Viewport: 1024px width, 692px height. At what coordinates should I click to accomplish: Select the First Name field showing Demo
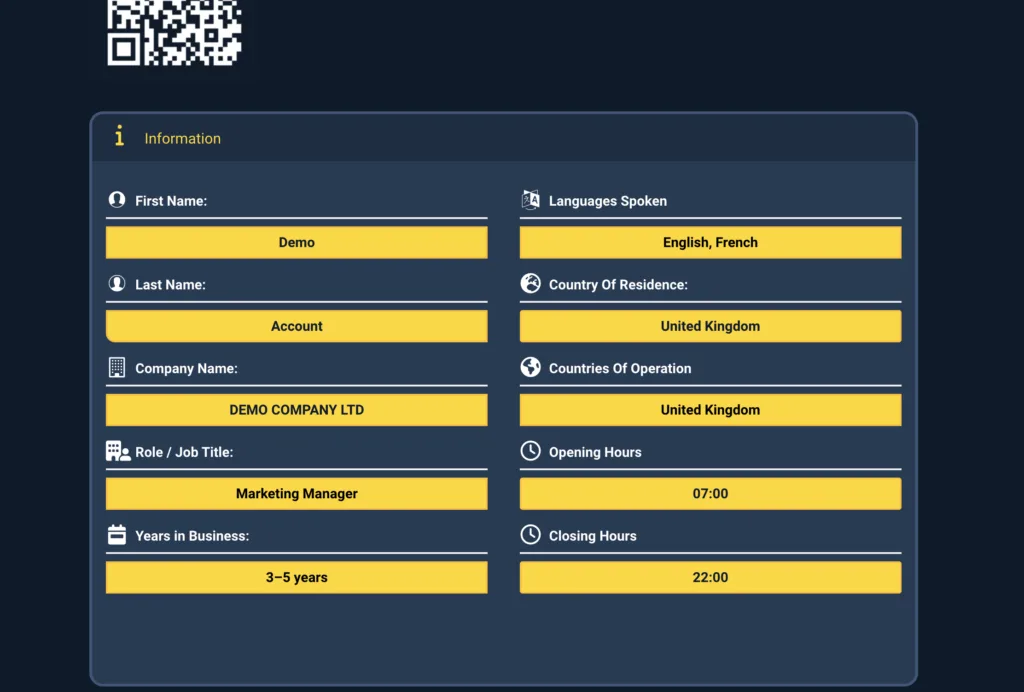click(x=297, y=242)
